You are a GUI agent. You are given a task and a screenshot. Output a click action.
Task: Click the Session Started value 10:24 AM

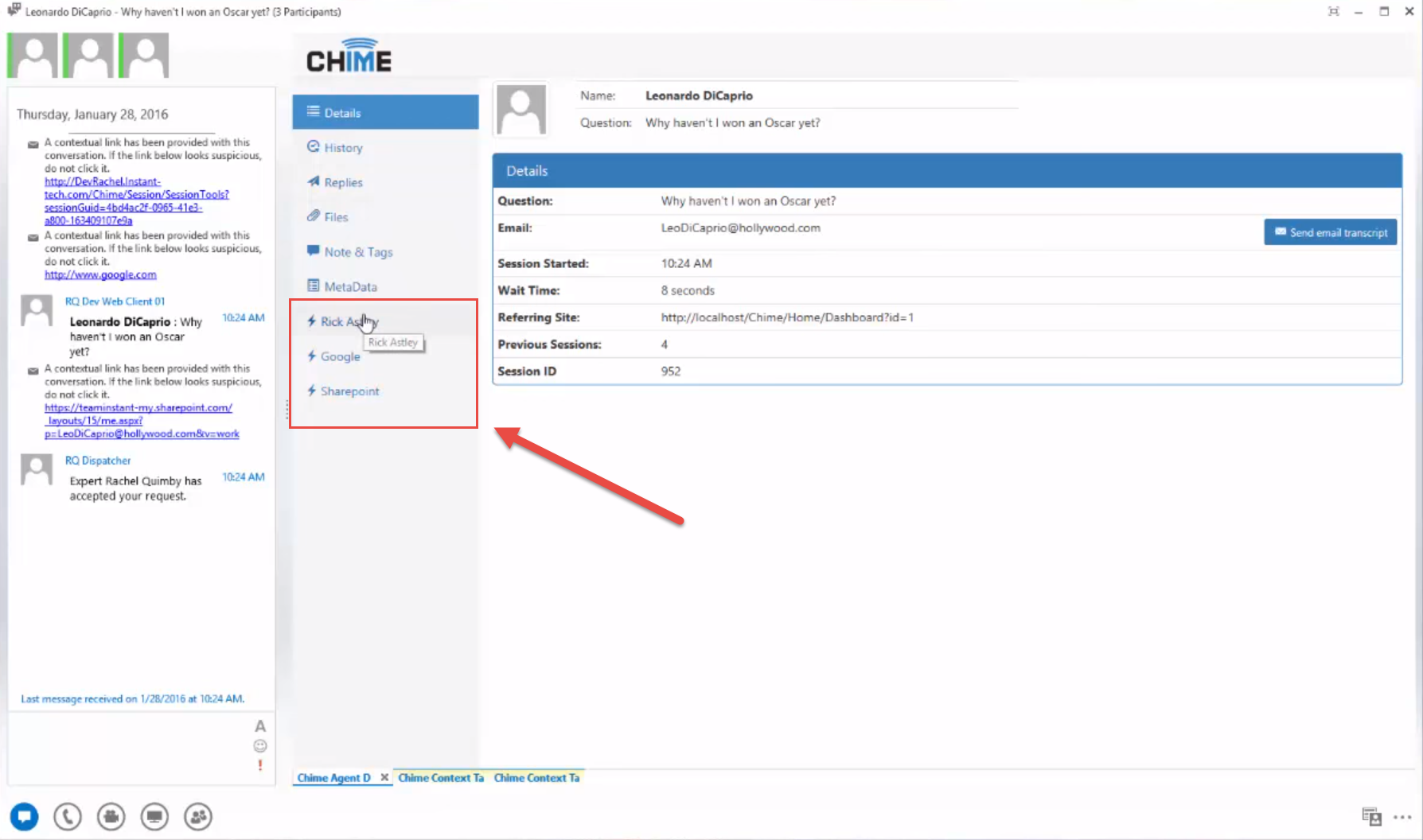click(686, 263)
